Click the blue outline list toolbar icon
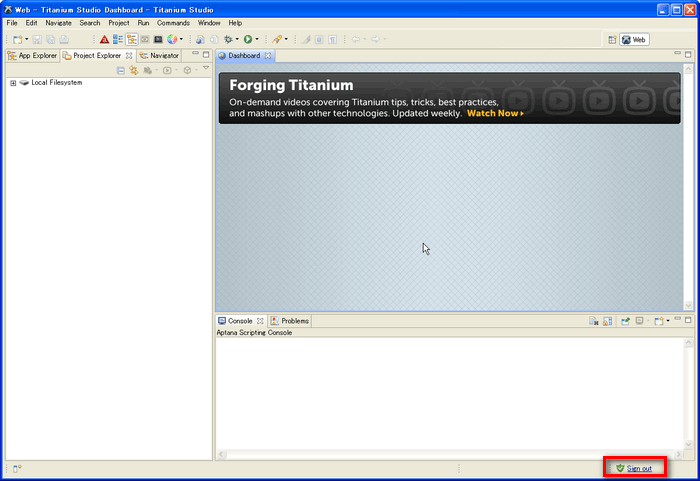 pyautogui.click(x=118, y=39)
